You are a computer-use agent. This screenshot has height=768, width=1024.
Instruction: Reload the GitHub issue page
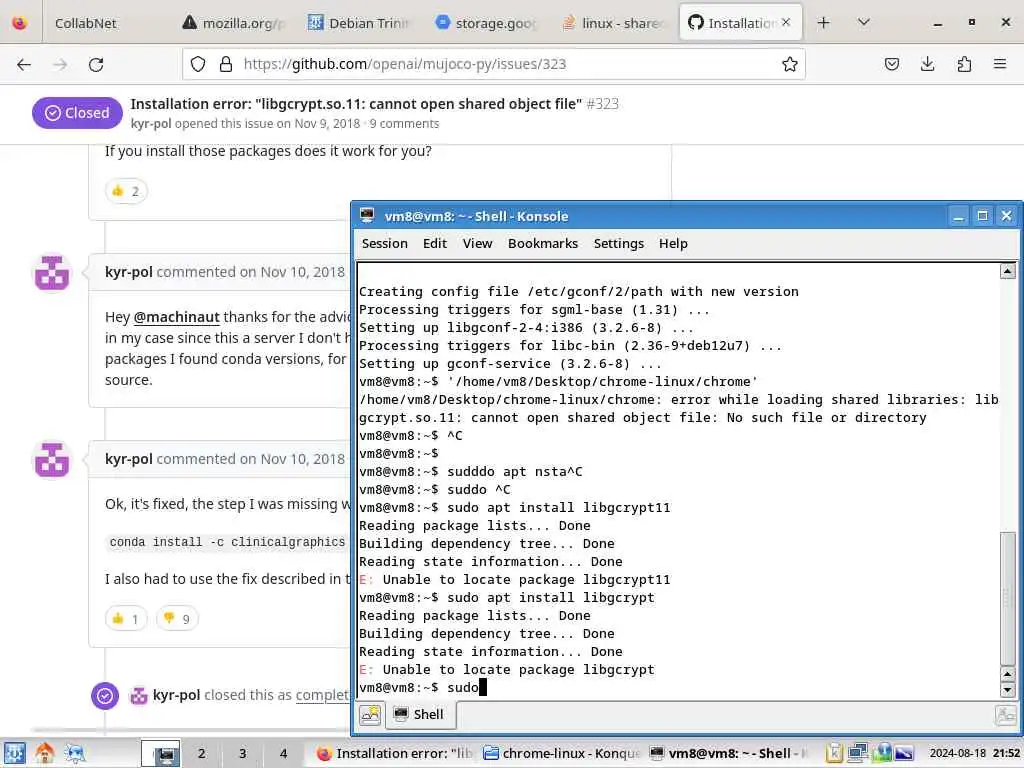click(x=96, y=64)
